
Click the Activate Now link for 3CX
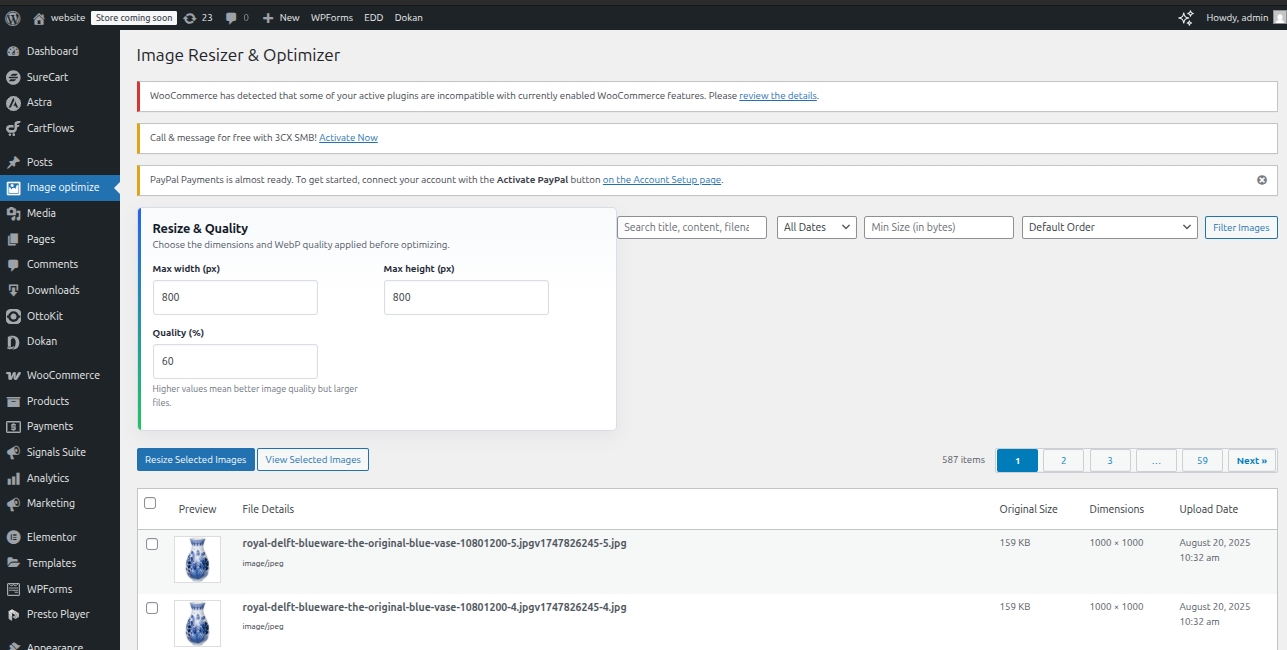pos(348,138)
